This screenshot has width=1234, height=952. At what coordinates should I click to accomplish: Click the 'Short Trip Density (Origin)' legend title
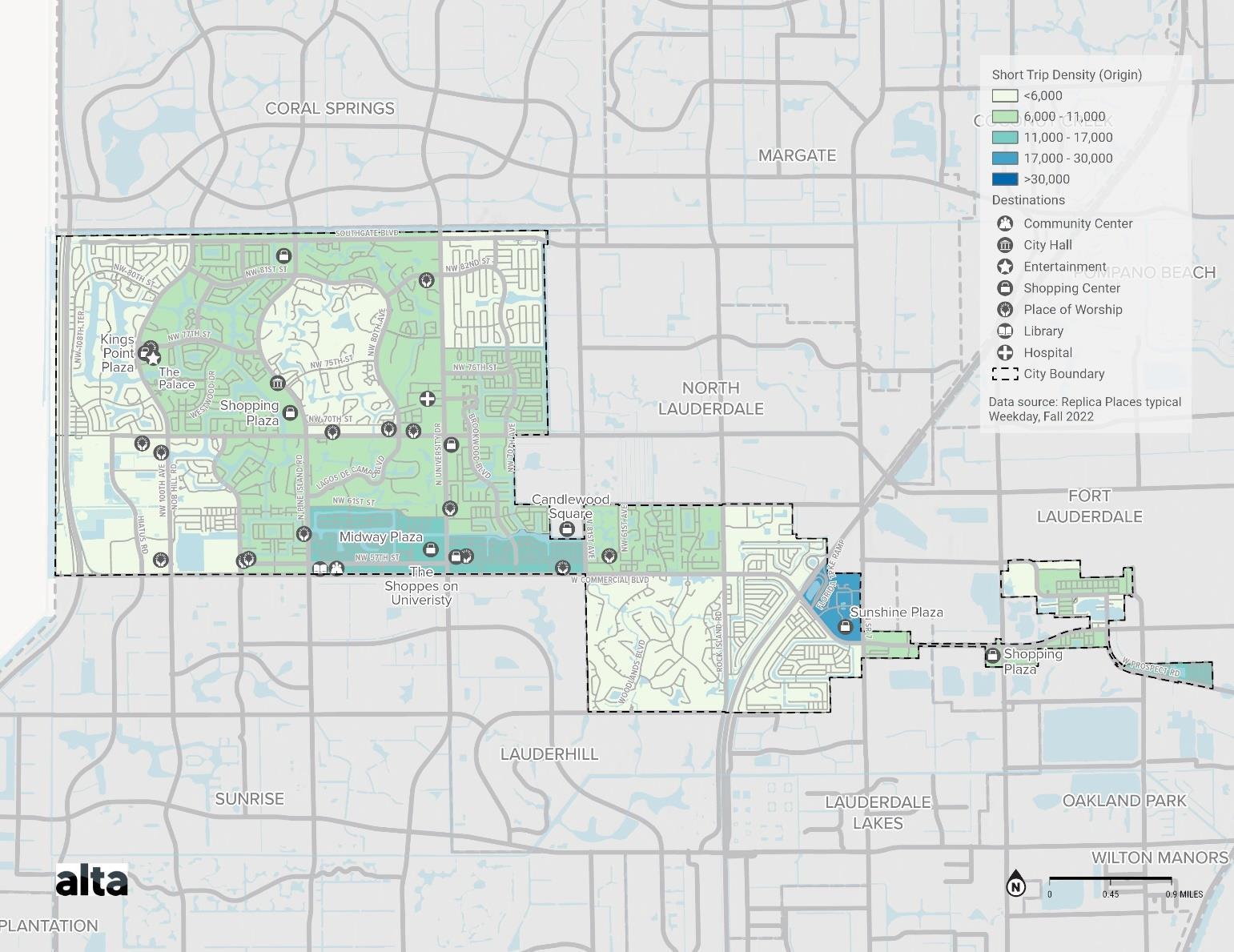click(1067, 74)
